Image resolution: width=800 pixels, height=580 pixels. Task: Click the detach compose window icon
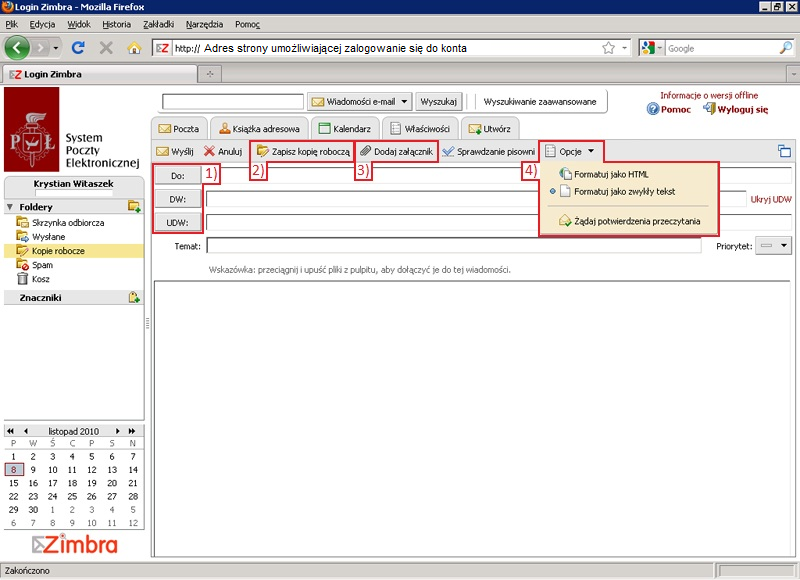point(784,152)
